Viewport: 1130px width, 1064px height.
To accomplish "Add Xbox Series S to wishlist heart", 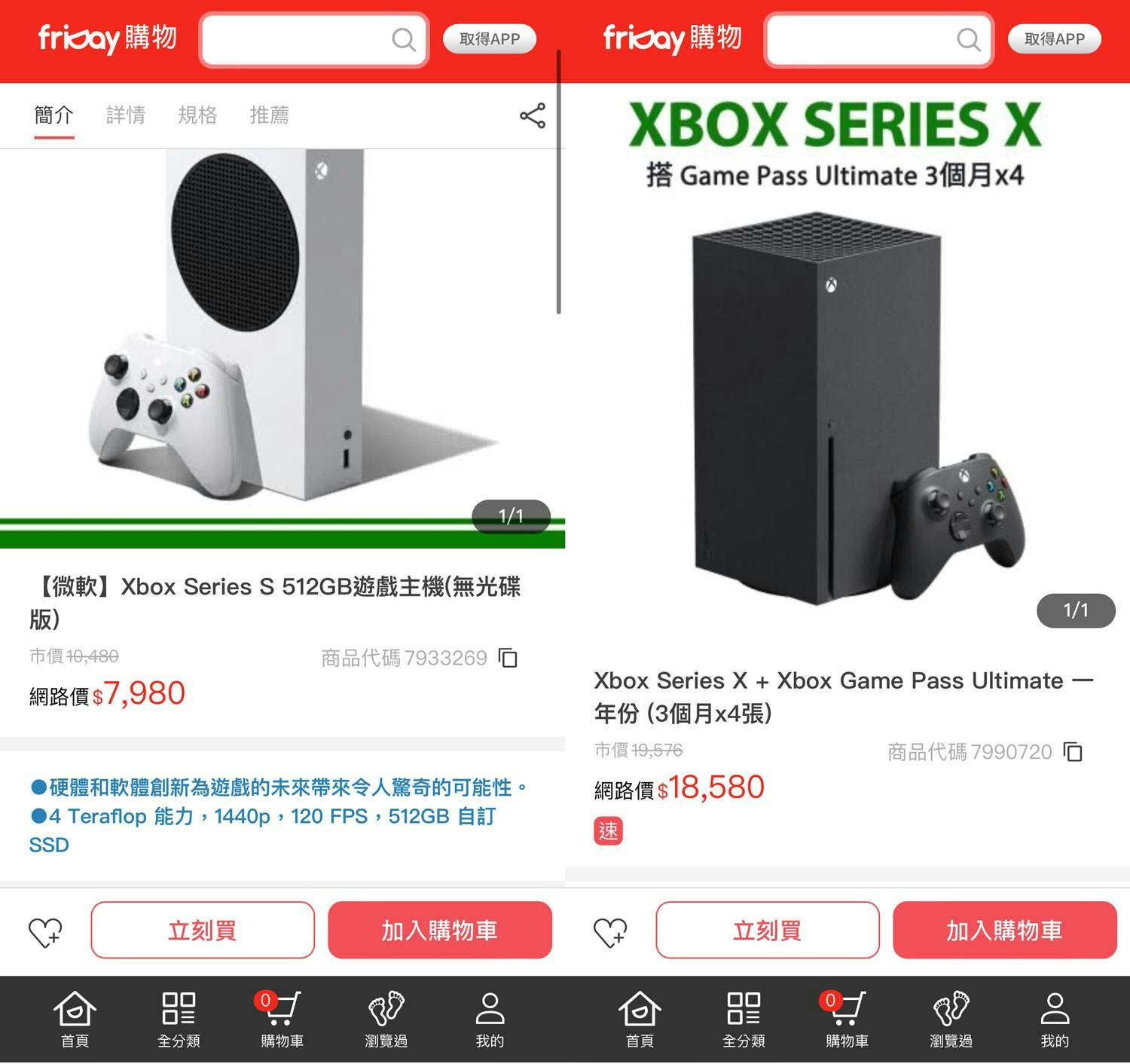I will (x=45, y=932).
